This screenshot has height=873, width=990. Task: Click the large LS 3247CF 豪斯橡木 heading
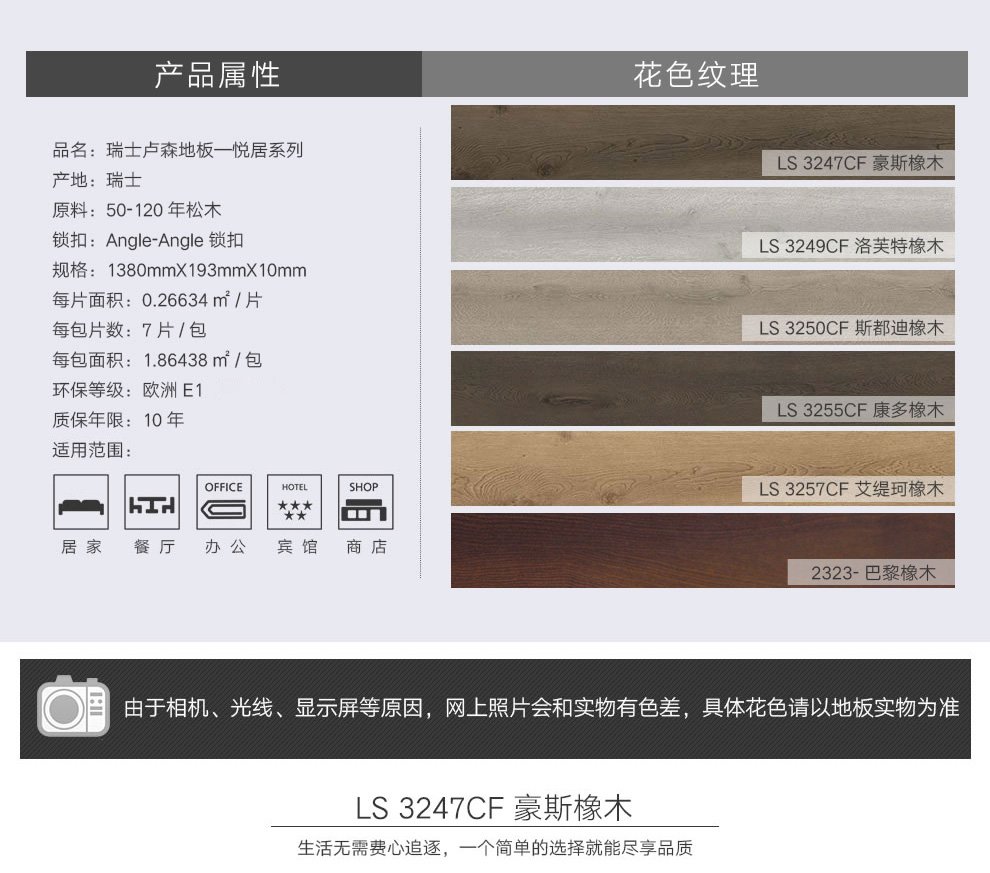[x=494, y=808]
